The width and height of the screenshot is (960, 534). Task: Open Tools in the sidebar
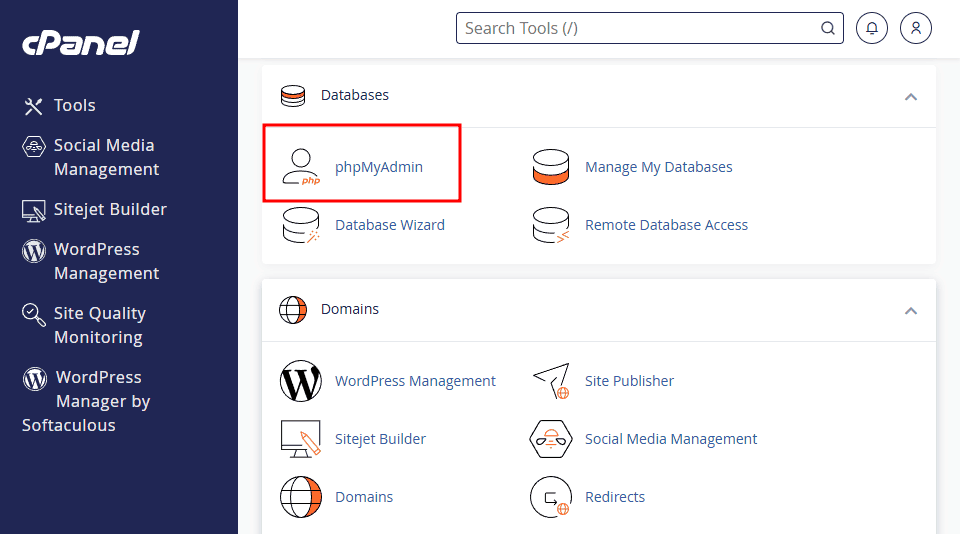pos(75,105)
